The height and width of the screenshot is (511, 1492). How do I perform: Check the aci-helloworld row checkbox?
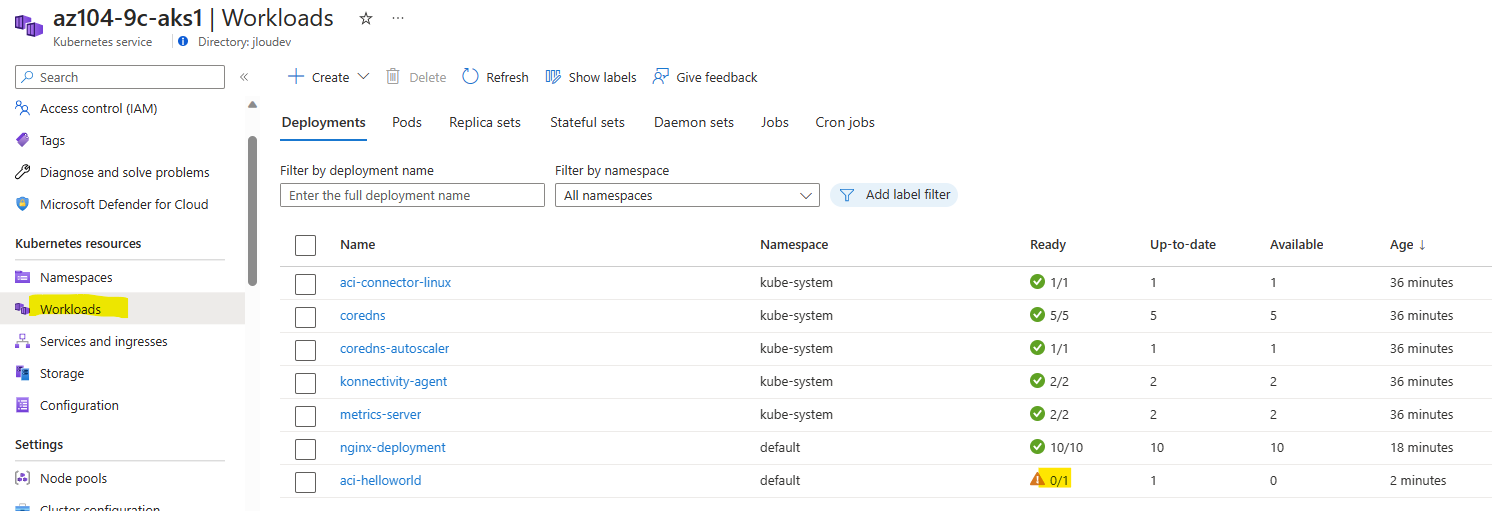click(x=305, y=482)
